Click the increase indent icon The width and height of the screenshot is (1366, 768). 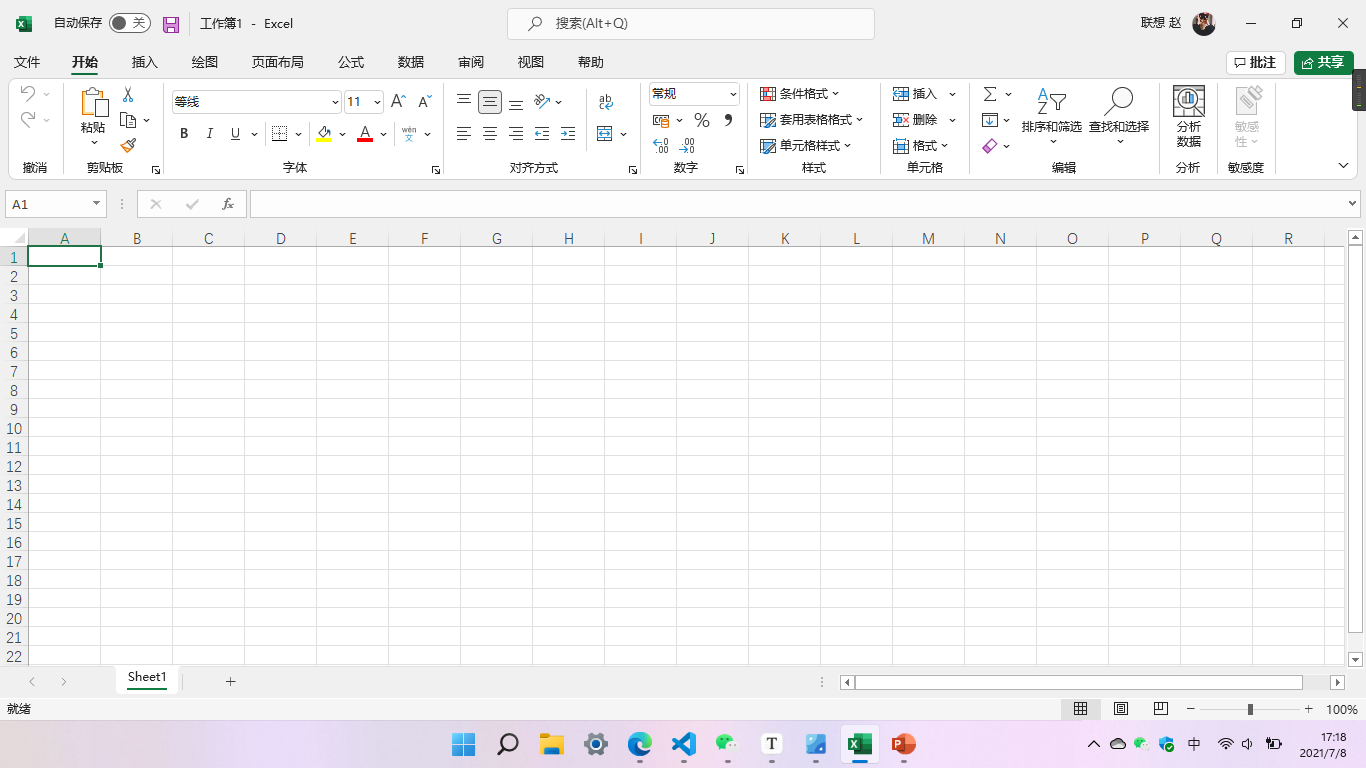(x=568, y=133)
